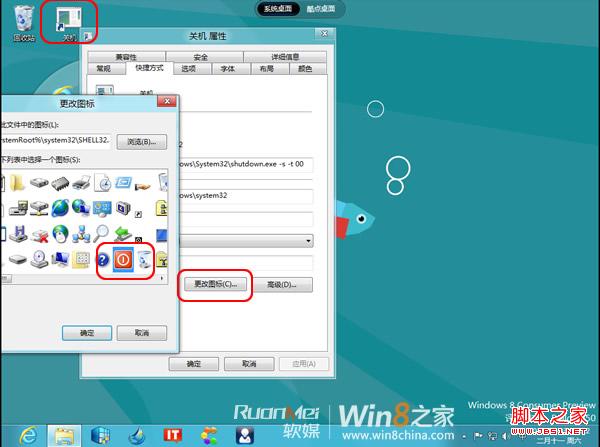Open File Explorer from the taskbar
This screenshot has height=447, width=600.
[64, 436]
